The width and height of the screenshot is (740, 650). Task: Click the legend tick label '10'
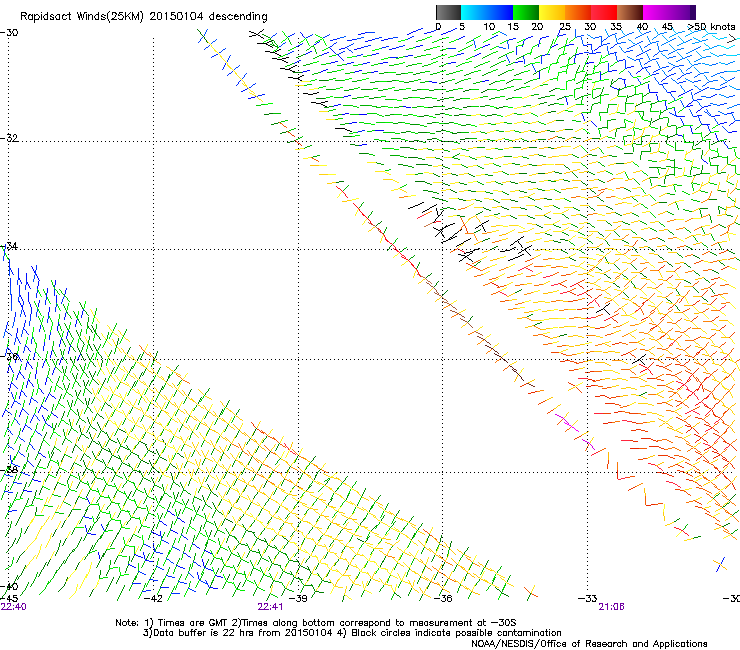click(489, 27)
